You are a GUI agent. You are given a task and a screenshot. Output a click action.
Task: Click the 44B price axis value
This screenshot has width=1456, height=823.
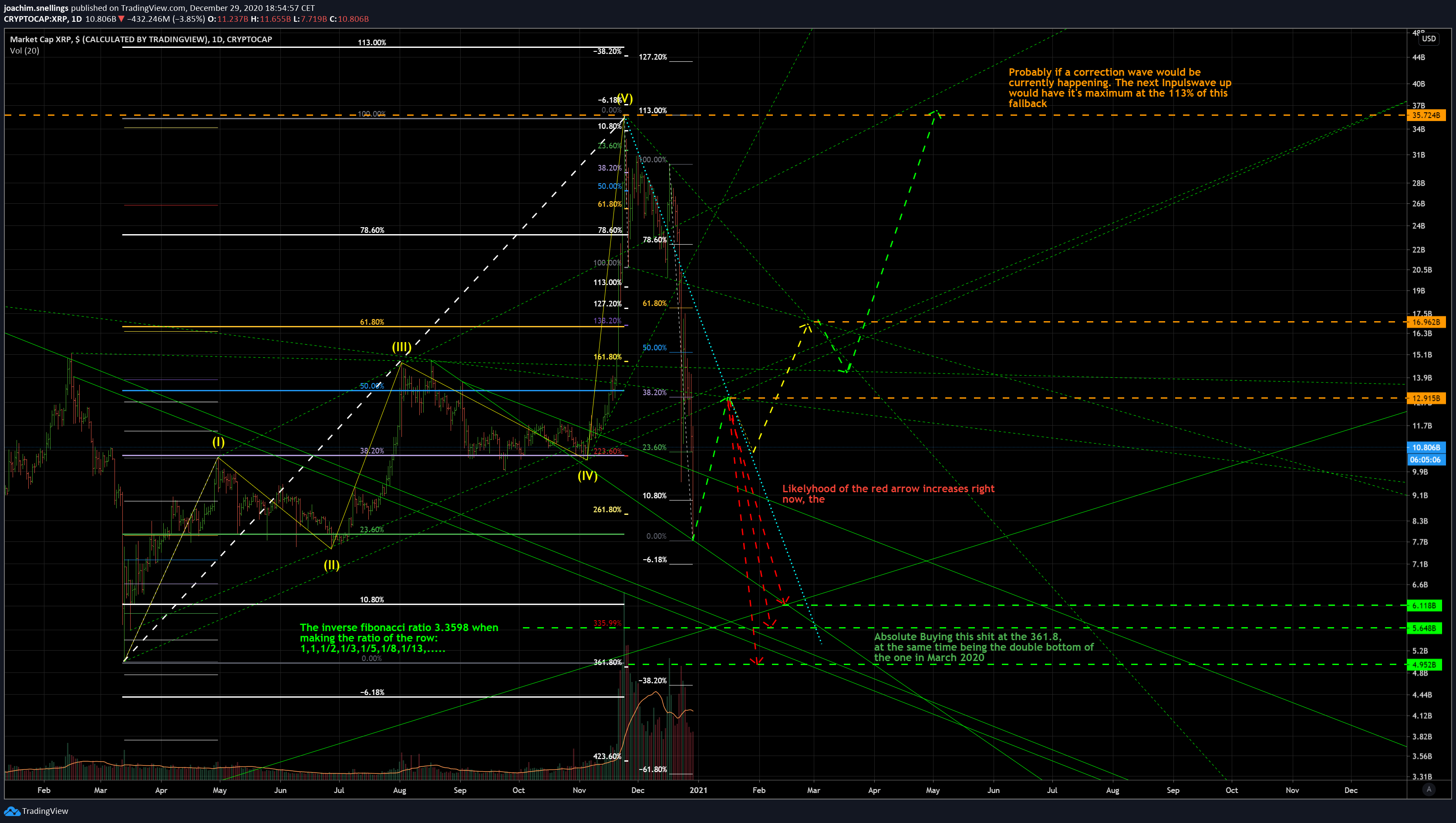1419,57
